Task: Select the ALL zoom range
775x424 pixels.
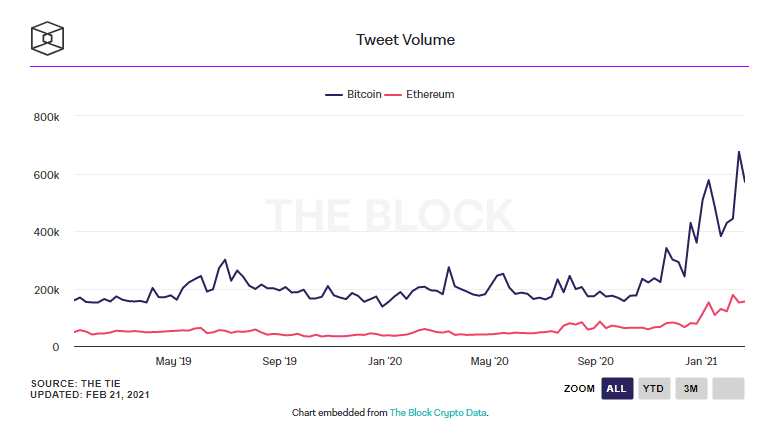Action: [x=617, y=388]
